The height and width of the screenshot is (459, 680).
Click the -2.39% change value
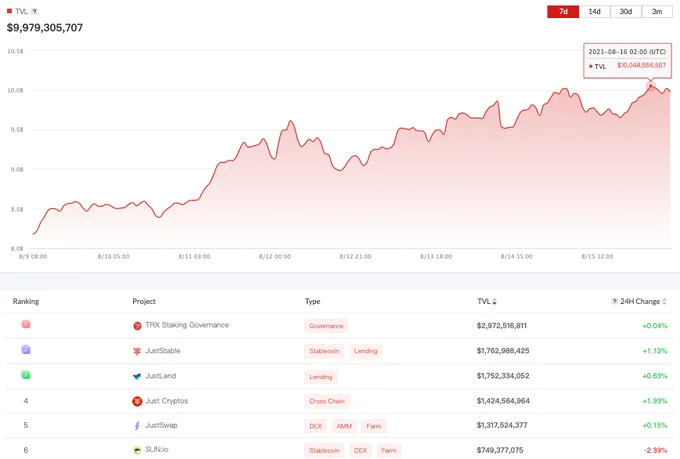pyautogui.click(x=656, y=450)
